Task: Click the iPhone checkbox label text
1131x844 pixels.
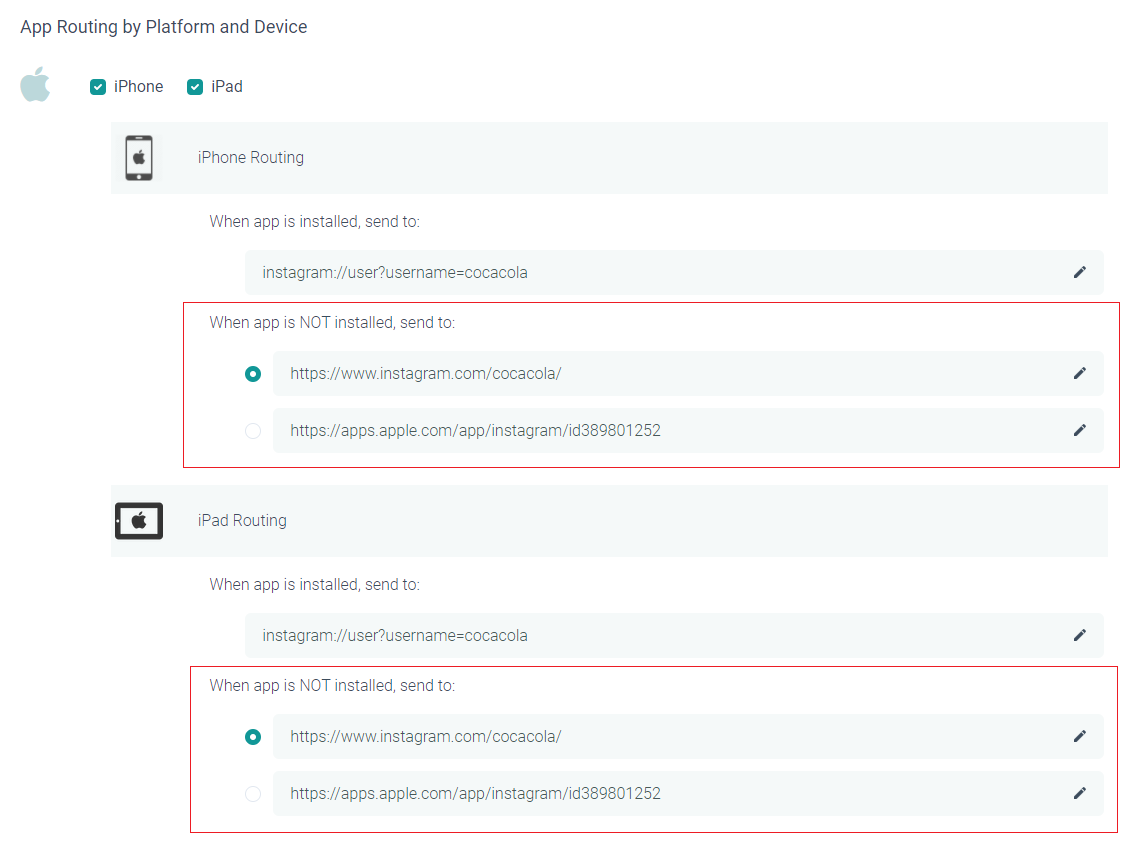Action: [138, 87]
